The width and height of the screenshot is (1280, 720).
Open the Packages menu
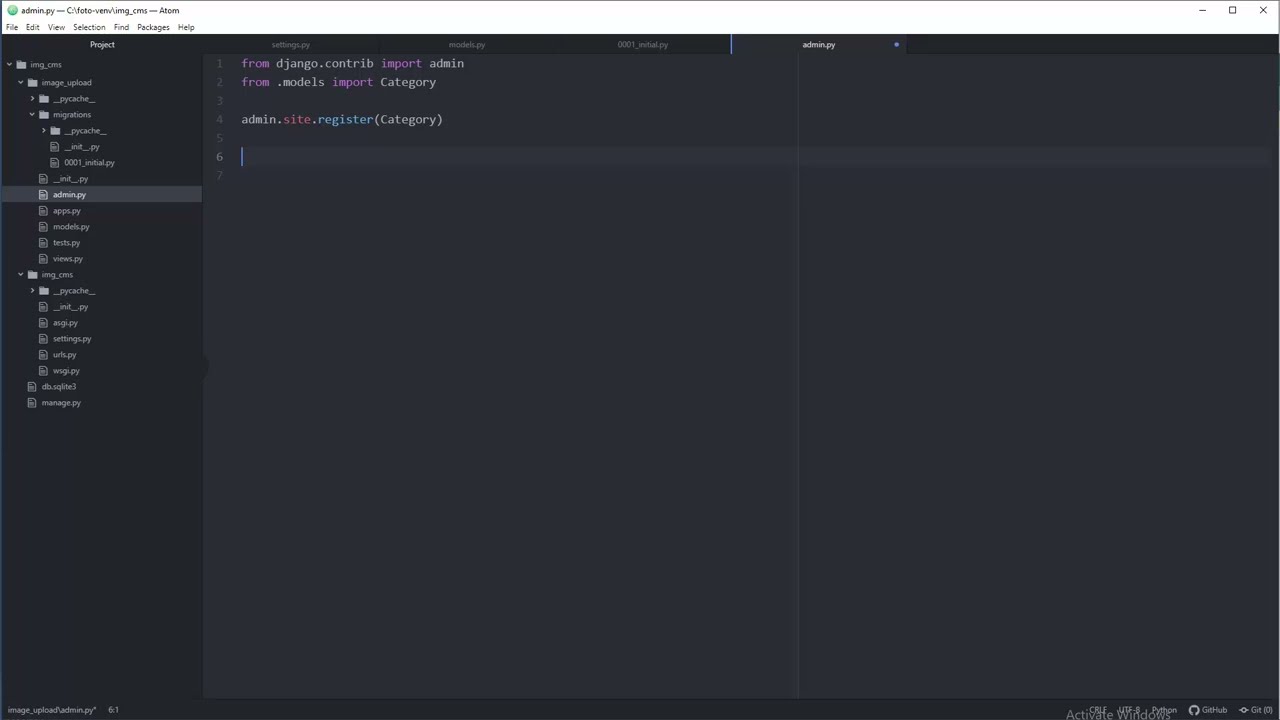[153, 27]
